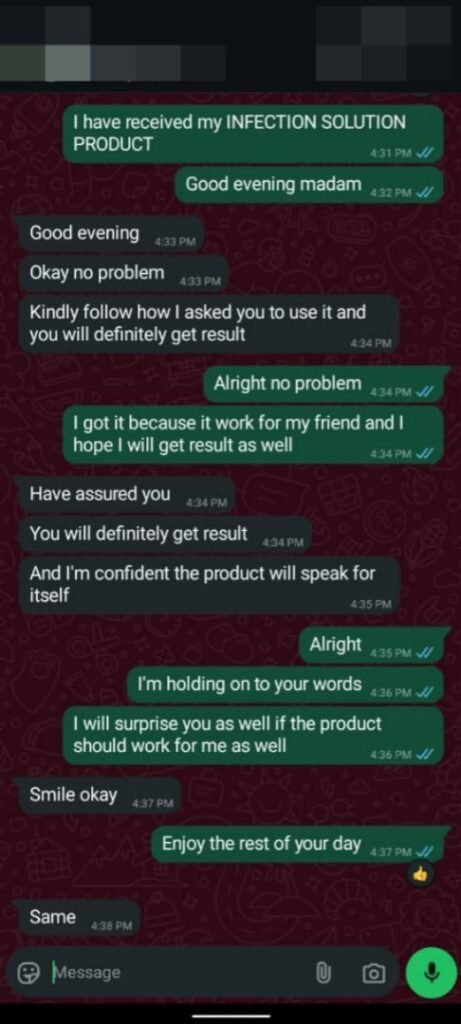Tap the 'Have assured you' message bubble
This screenshot has width=461, height=1024.
127,495
